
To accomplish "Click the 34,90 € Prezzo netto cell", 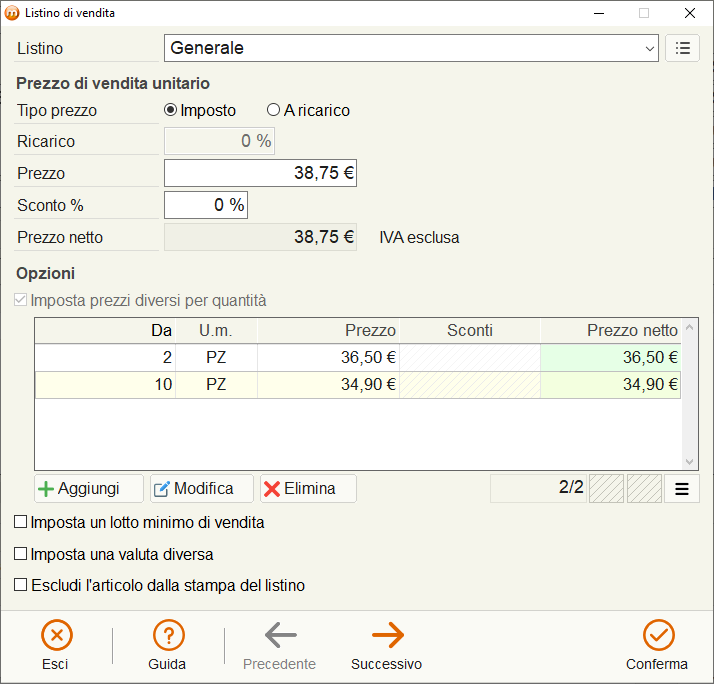I will pyautogui.click(x=611, y=385).
